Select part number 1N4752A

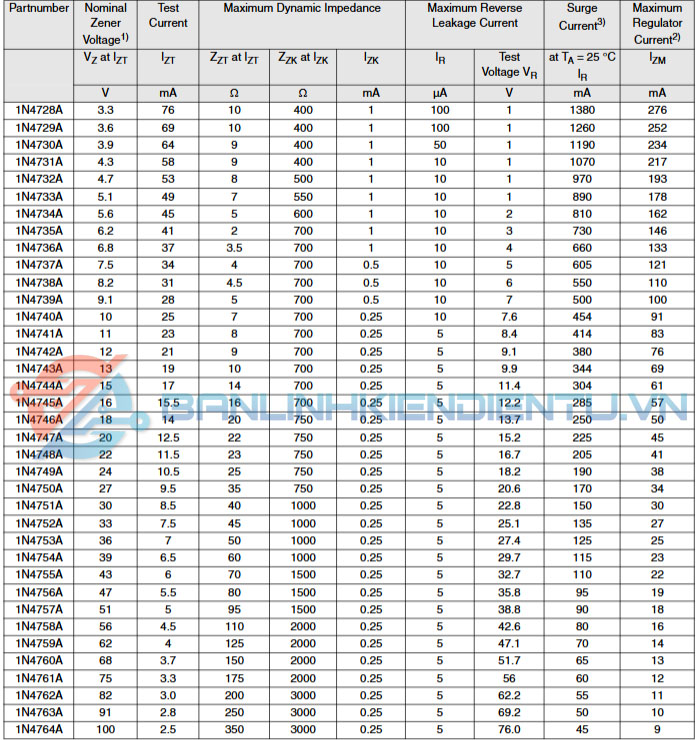(x=39, y=523)
